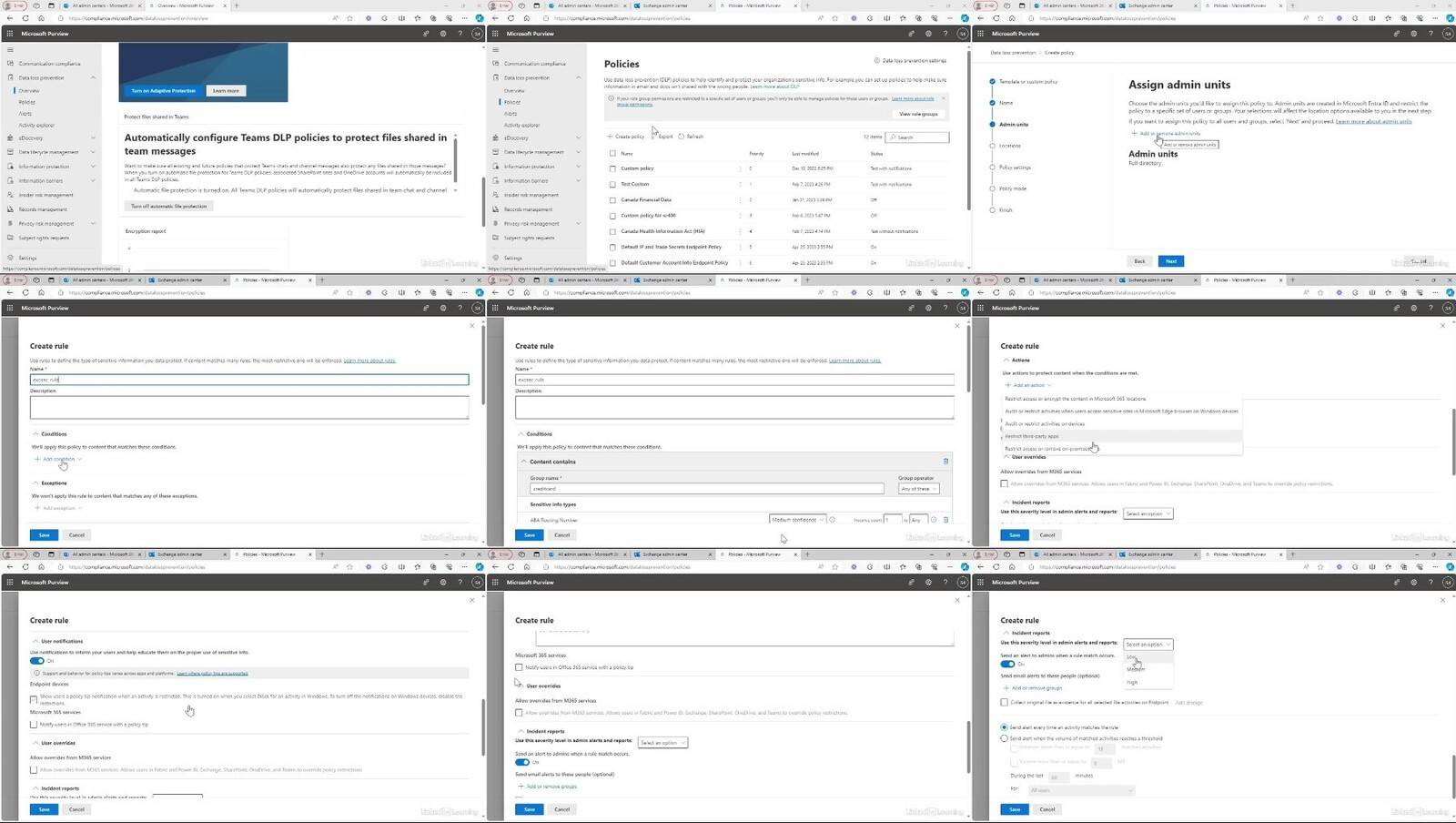Click Data lifecycle management icon, Overview window sidebar
Viewport: 1456px width, 823px height.
[x=10, y=152]
